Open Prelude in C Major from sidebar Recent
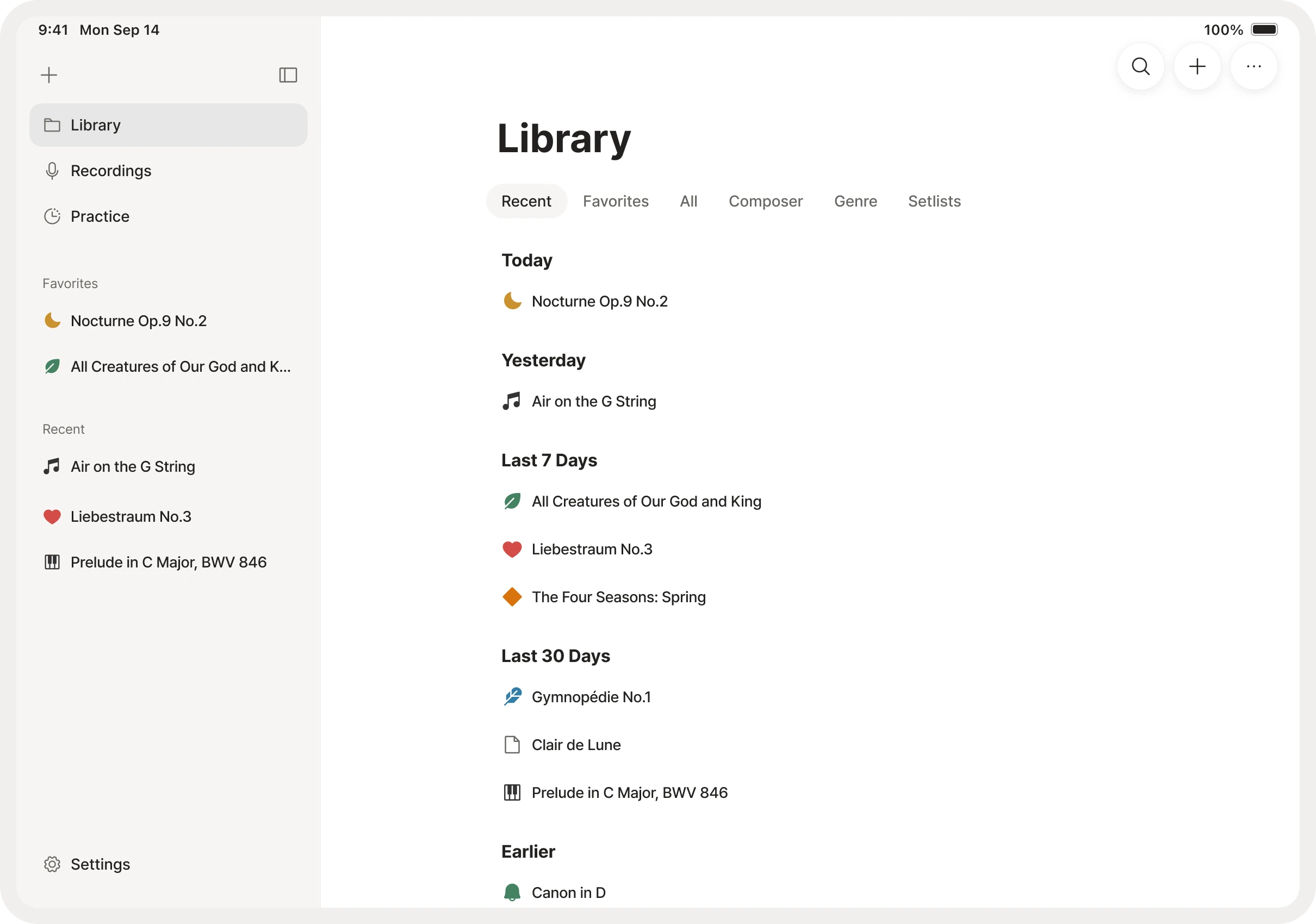 [x=169, y=562]
